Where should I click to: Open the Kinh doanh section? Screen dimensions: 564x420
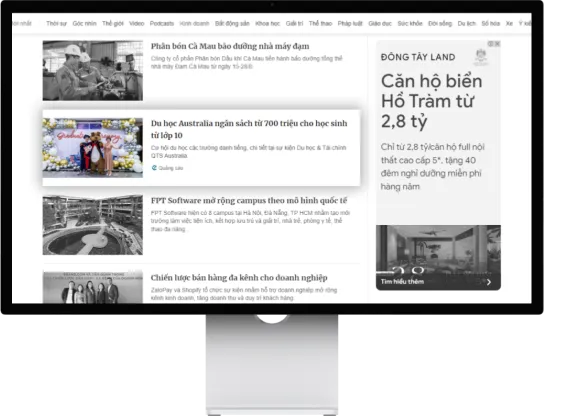coord(194,24)
